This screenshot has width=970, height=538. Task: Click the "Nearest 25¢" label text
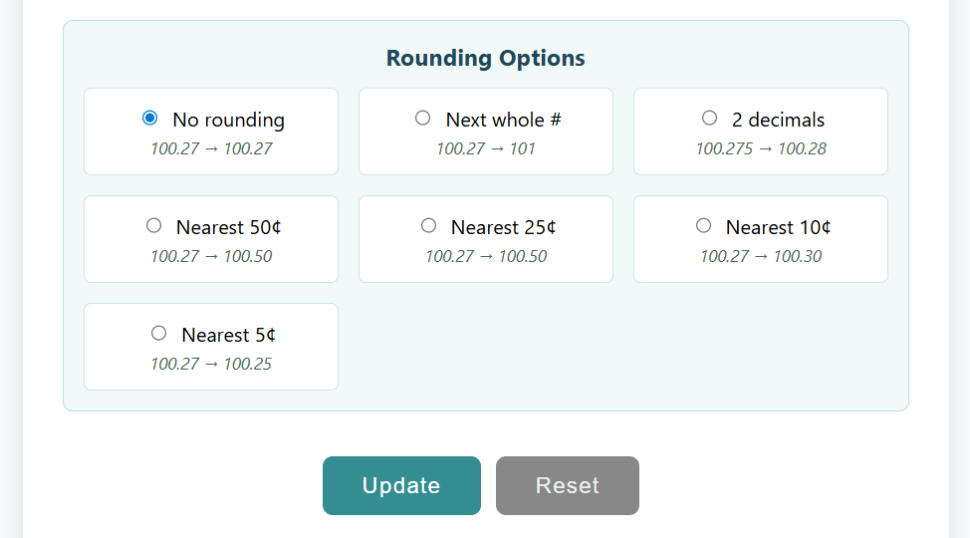[x=503, y=227]
